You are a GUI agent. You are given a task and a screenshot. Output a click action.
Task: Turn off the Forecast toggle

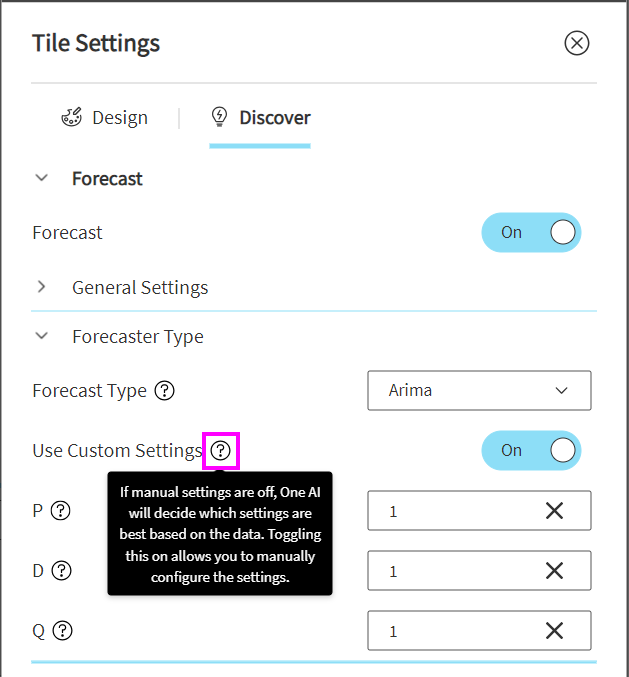(x=531, y=233)
